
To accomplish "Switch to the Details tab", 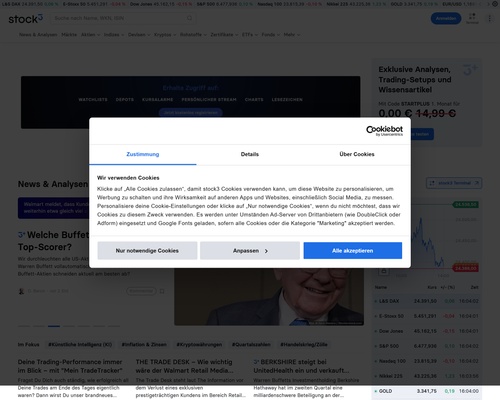I will tap(250, 154).
